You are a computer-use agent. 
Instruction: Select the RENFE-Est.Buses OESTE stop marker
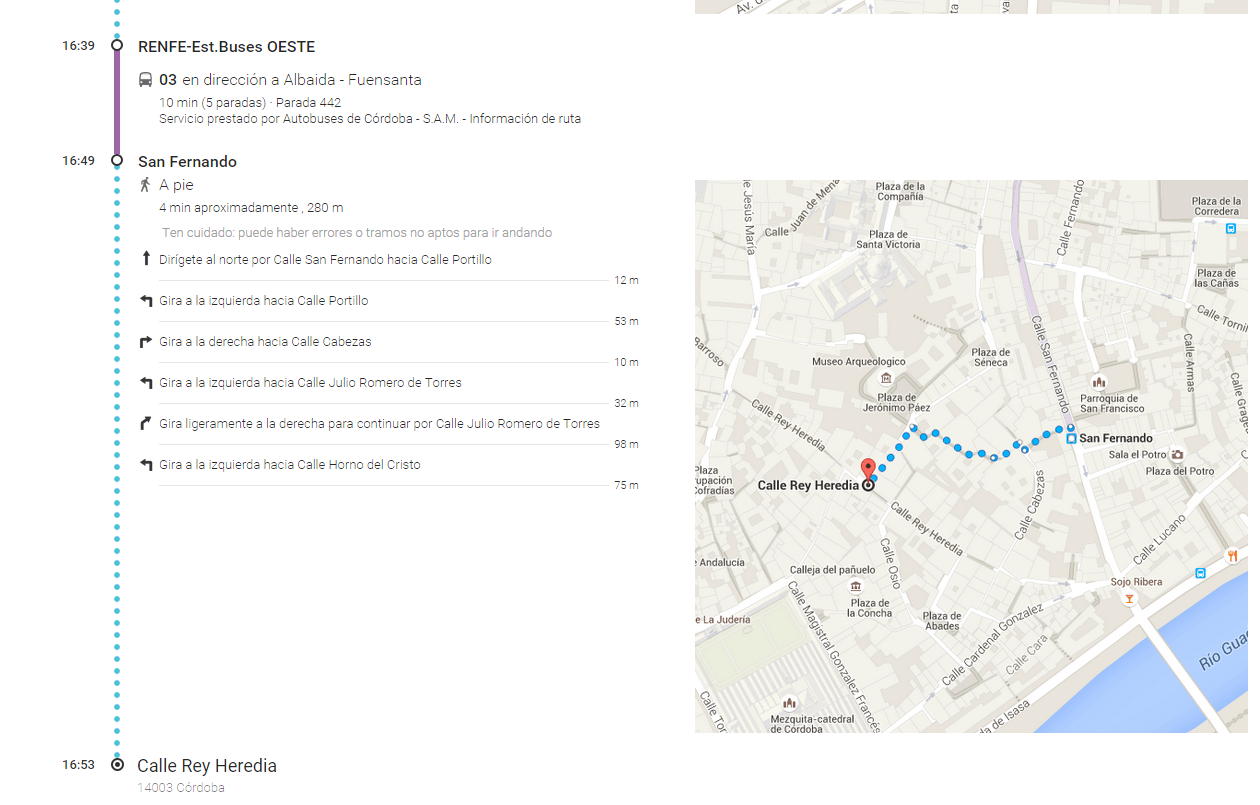tap(117, 46)
